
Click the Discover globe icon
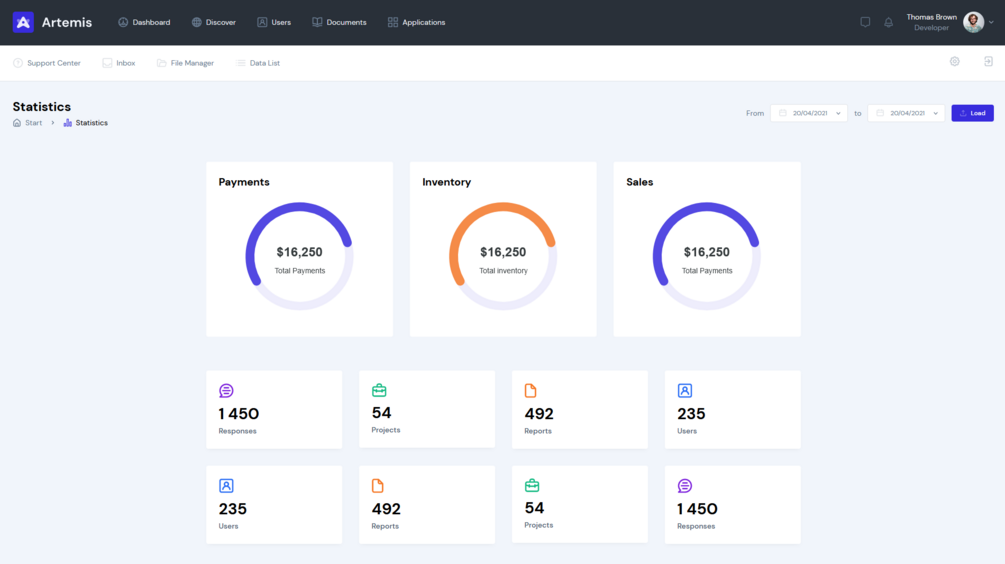197,22
